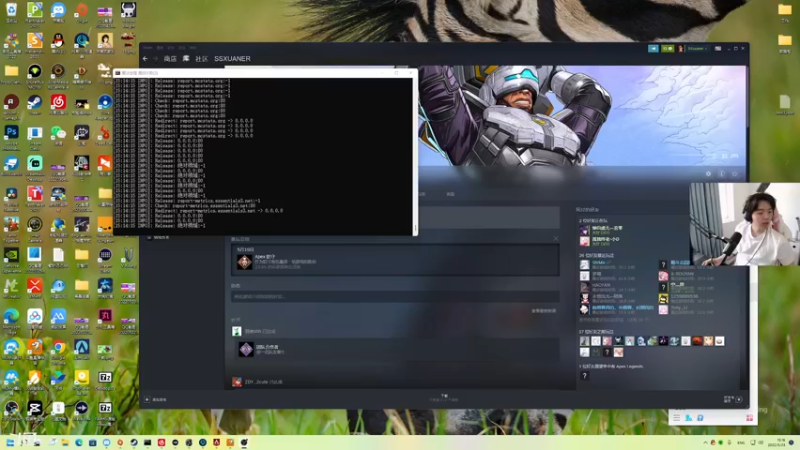Open Downloads at bottom center of Steam
This screenshot has width=800, height=450.
(x=444, y=397)
